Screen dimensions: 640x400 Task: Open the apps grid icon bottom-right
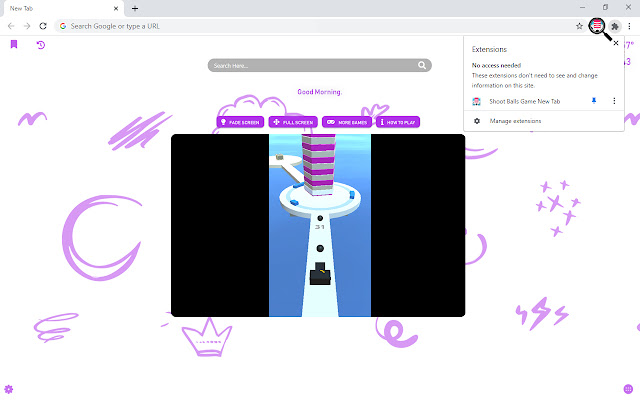(x=628, y=389)
